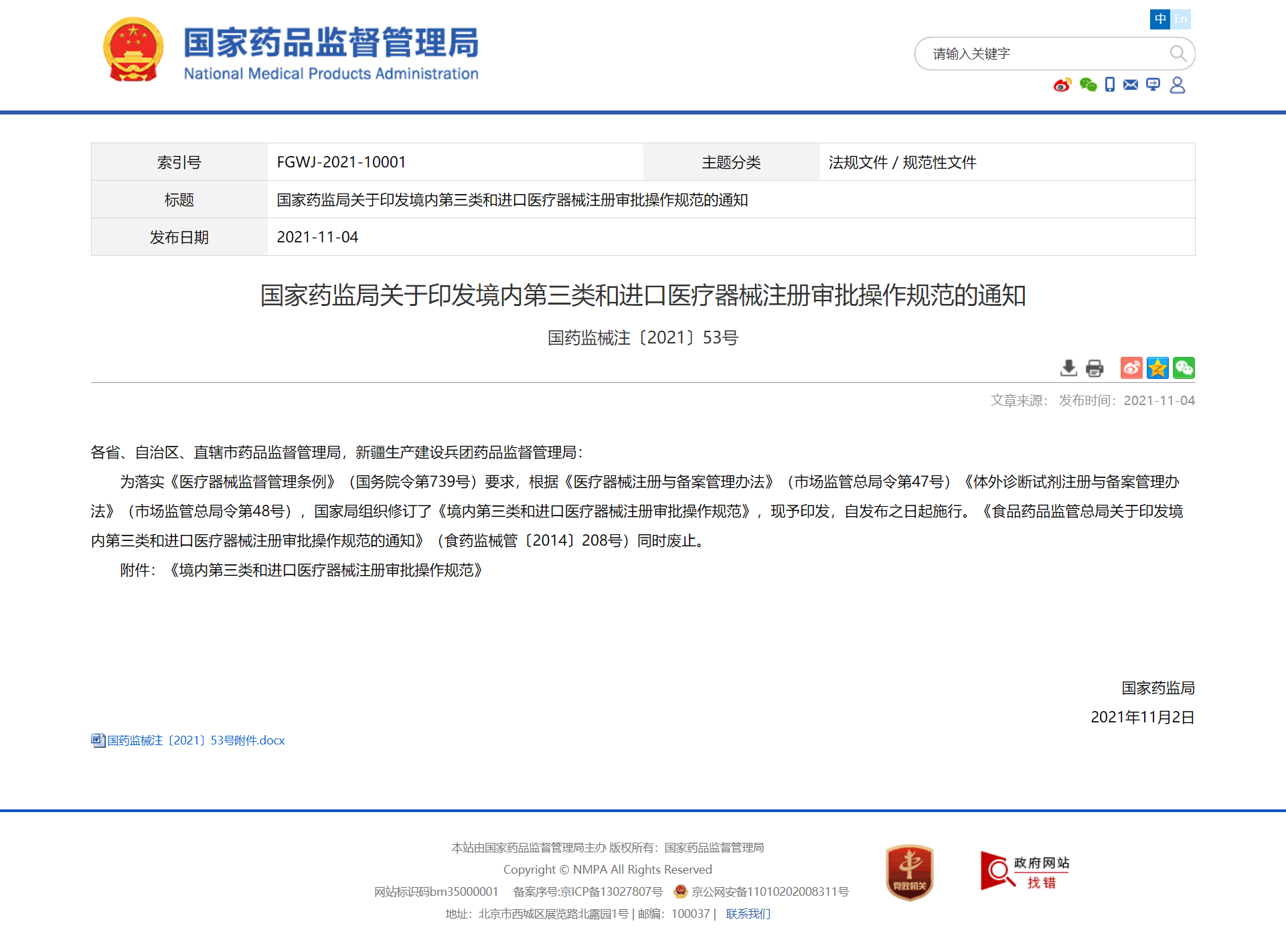Click the mobile phone icon in the header
Screen dimensions: 1286x952
[x=1110, y=85]
